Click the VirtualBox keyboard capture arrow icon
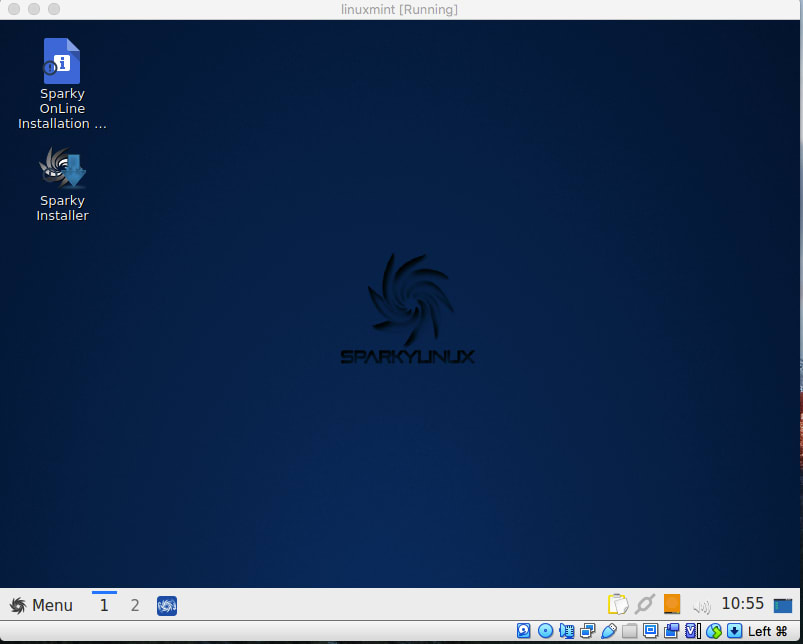803x644 pixels. (x=734, y=631)
